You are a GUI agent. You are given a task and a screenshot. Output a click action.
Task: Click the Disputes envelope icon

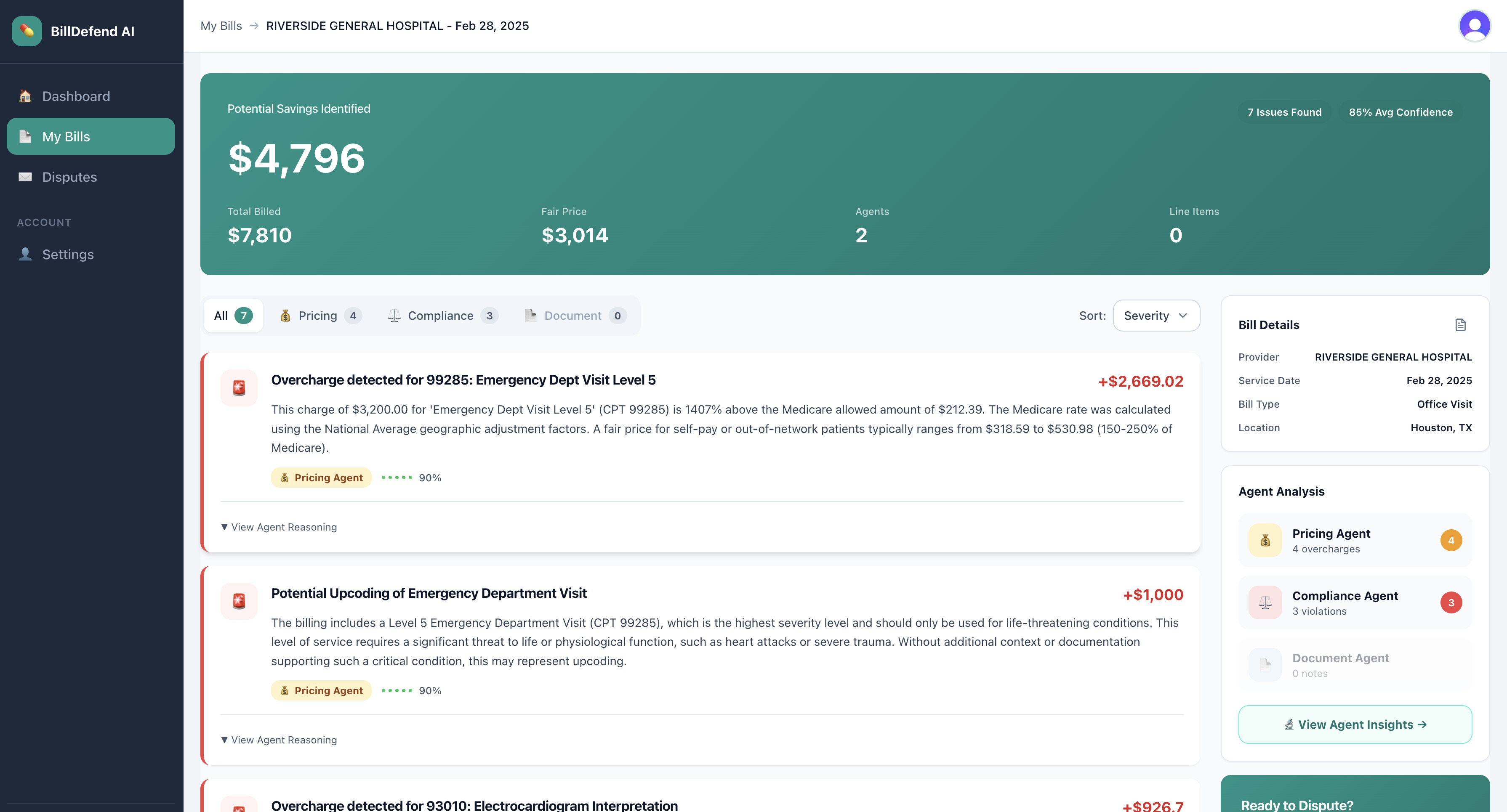tap(25, 177)
